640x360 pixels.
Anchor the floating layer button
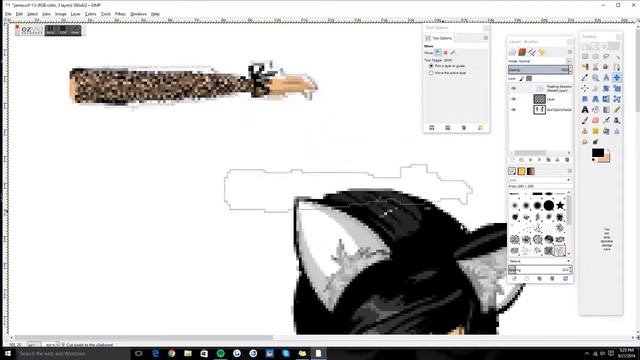coord(558,160)
